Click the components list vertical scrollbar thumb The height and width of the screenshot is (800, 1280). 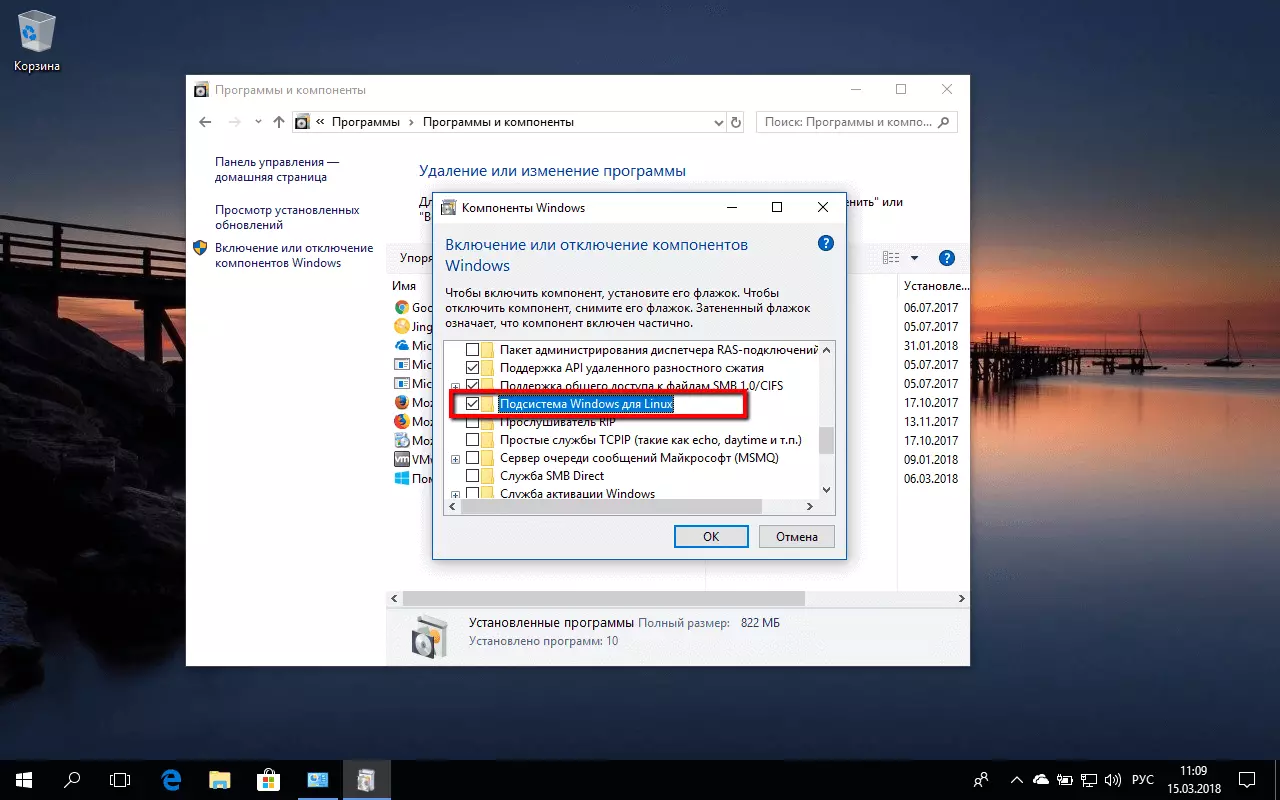click(x=826, y=440)
